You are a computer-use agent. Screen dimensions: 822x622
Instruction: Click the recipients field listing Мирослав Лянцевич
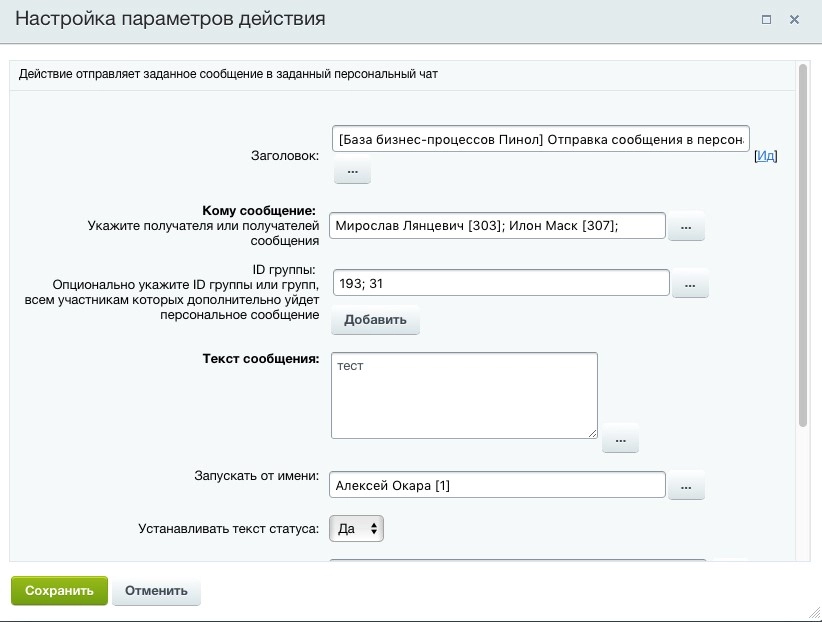coord(500,226)
